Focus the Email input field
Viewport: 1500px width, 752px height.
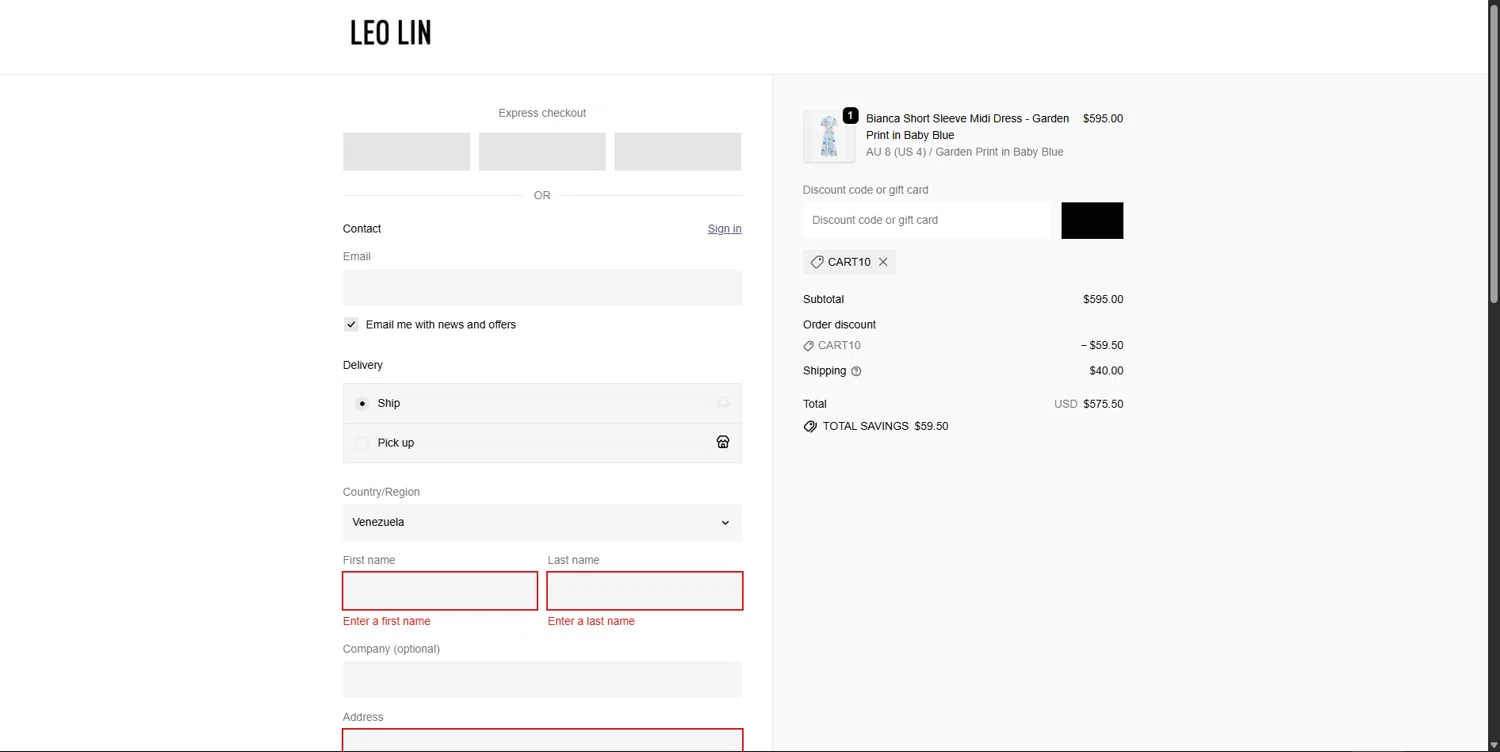click(542, 287)
